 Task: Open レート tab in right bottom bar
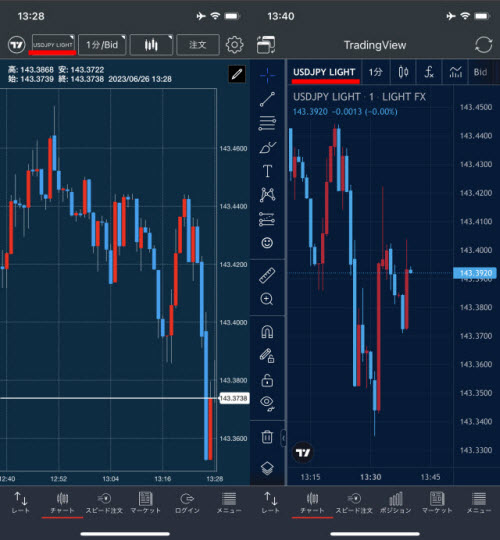click(x=271, y=503)
